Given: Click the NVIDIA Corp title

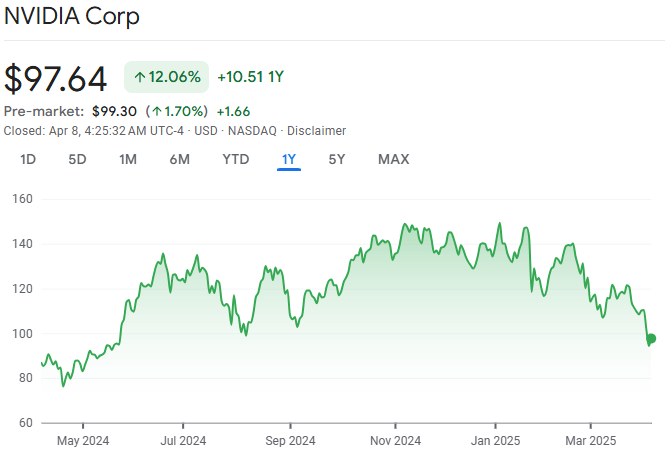Looking at the screenshot, I should (71, 17).
